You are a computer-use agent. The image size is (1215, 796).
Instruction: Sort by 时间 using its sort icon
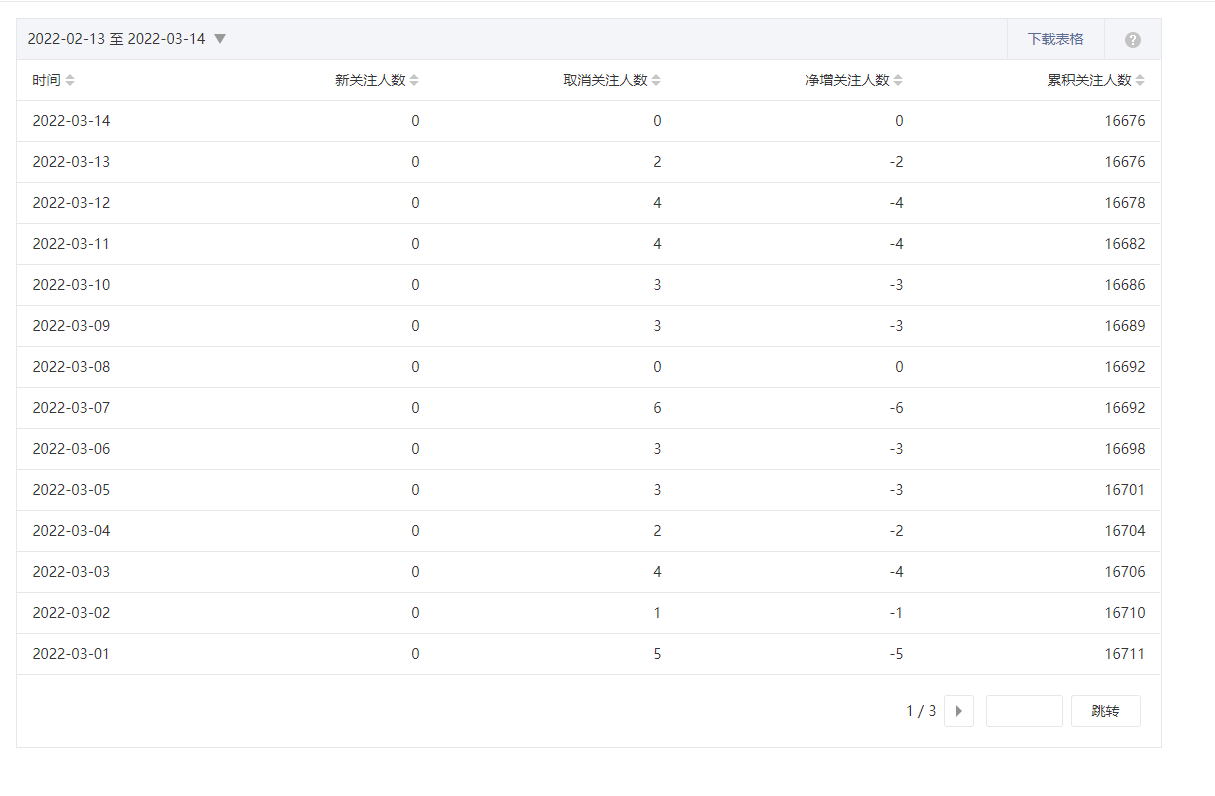[x=70, y=80]
